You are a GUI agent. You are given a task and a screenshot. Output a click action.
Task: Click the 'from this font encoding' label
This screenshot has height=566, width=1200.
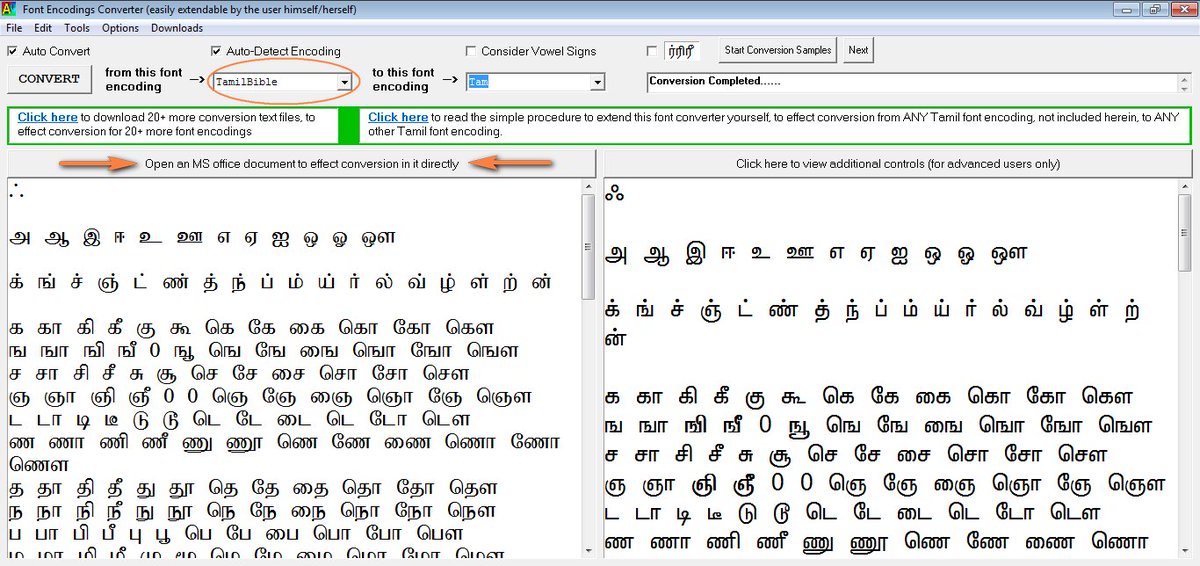point(144,80)
